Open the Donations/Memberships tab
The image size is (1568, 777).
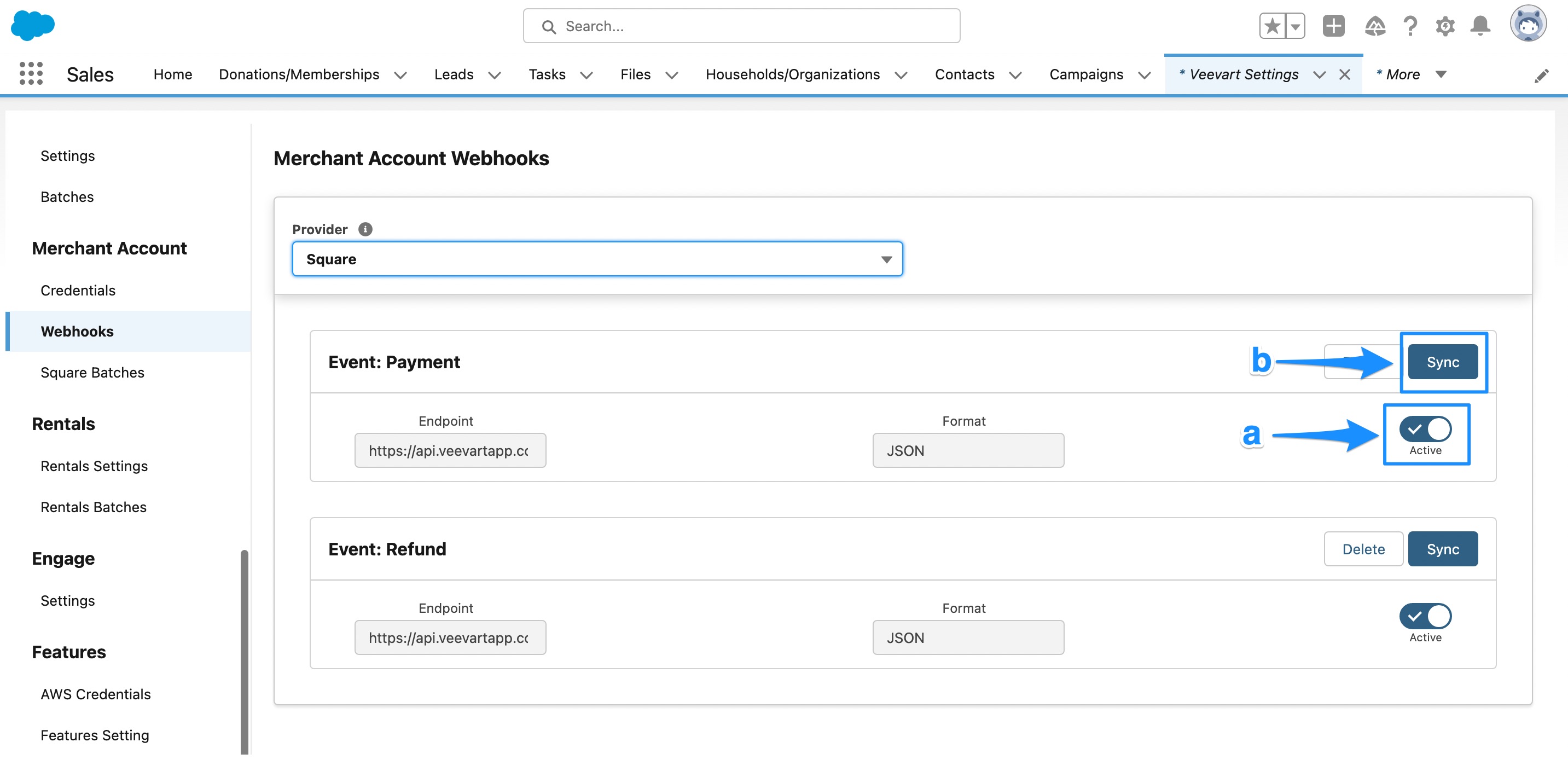pos(299,74)
